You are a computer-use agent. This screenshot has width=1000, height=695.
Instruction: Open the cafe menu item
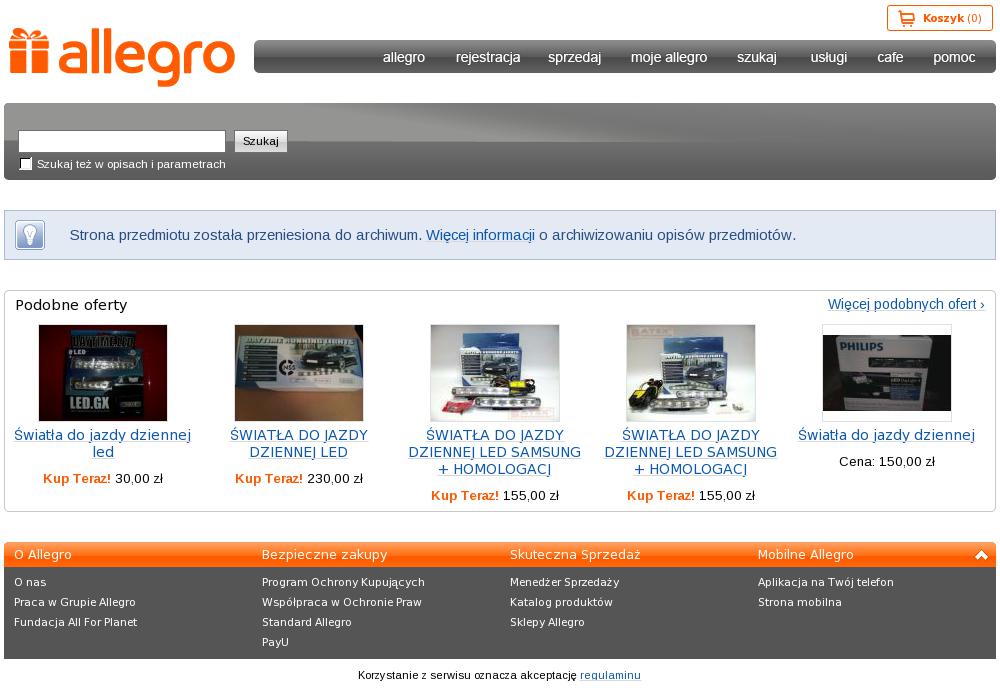[x=890, y=57]
